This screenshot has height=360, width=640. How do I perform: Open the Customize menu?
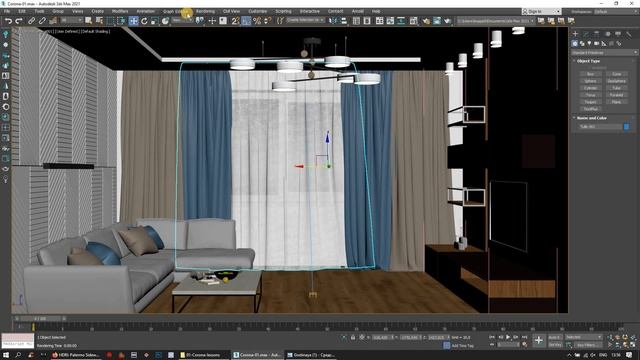(x=258, y=11)
